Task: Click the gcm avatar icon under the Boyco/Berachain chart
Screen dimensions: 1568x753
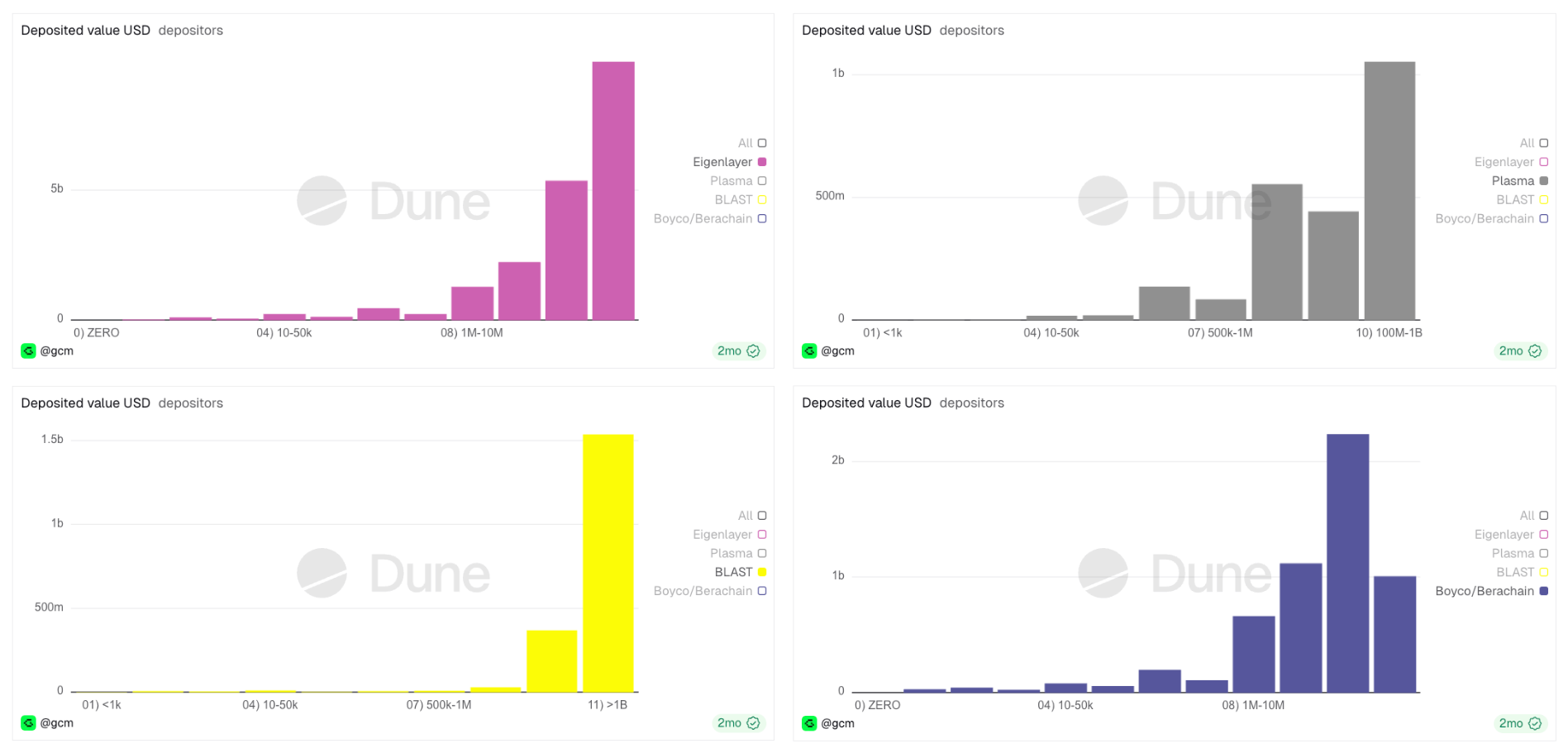Action: click(809, 723)
